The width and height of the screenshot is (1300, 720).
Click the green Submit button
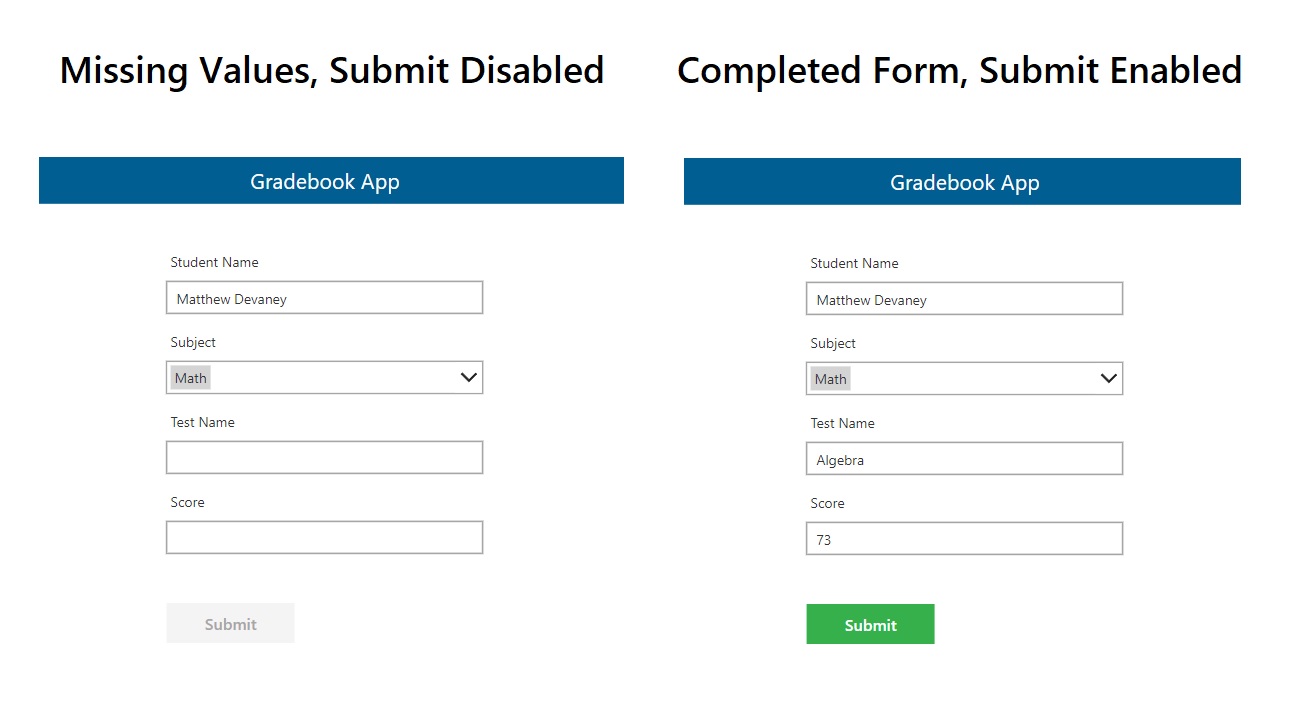(x=869, y=623)
